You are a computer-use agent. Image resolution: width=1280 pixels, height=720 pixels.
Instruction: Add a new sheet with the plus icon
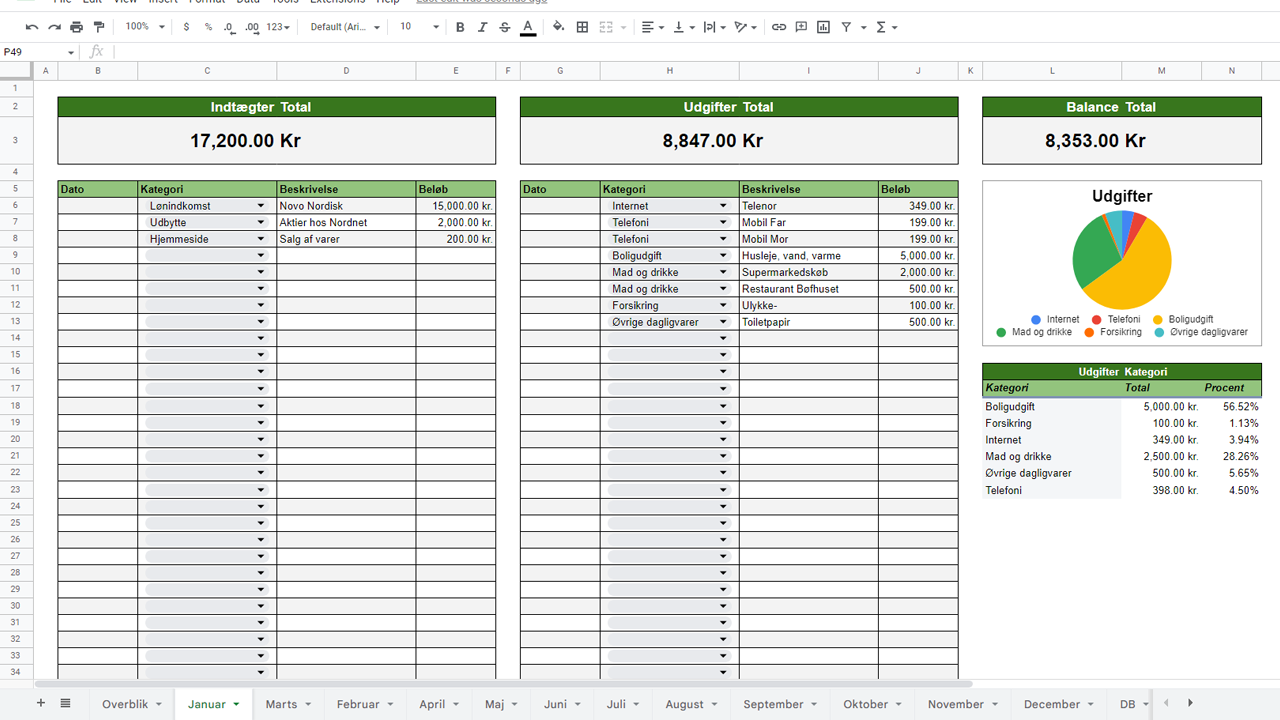click(x=41, y=703)
